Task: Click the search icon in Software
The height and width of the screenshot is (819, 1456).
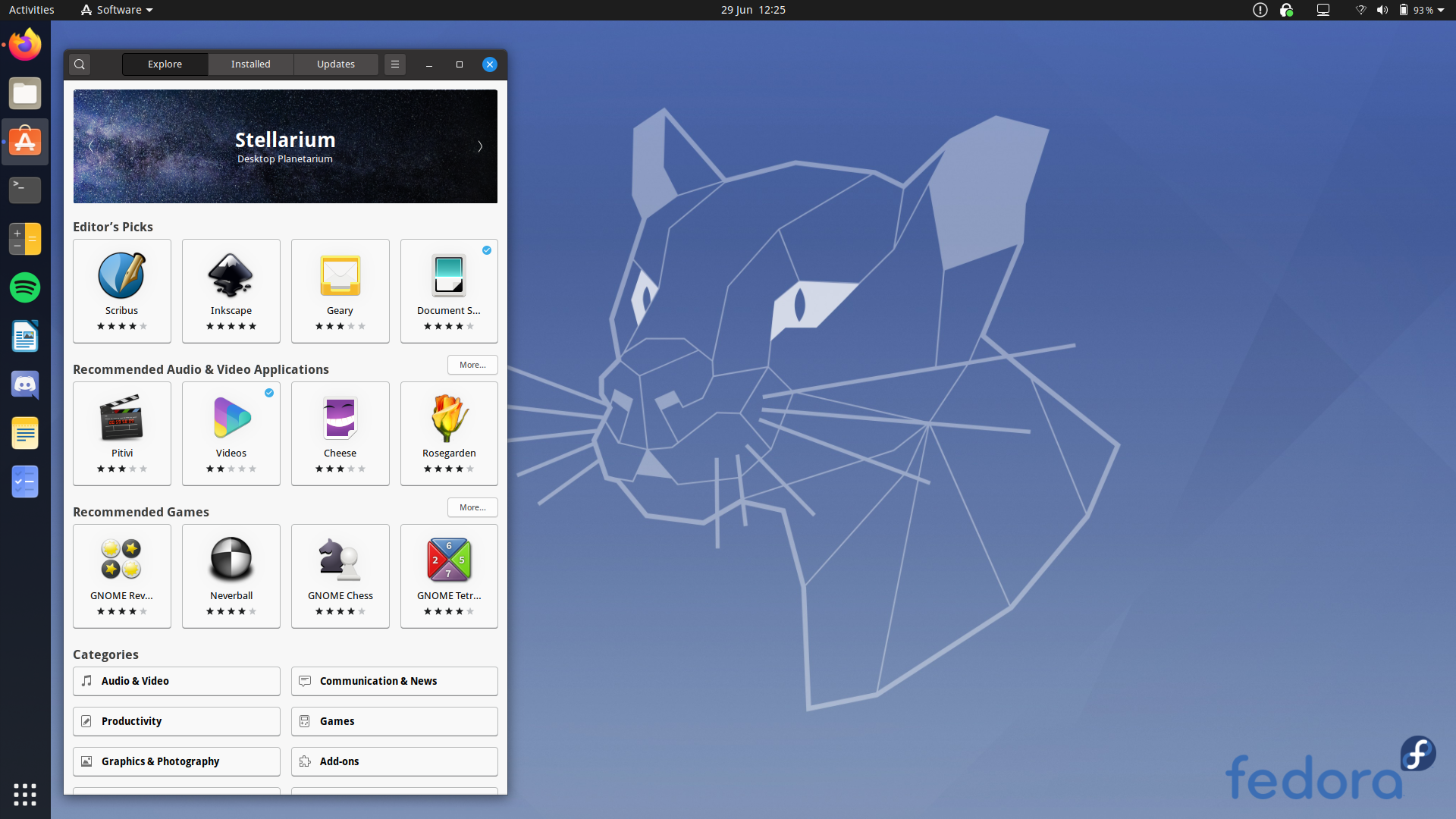Action: [x=79, y=64]
